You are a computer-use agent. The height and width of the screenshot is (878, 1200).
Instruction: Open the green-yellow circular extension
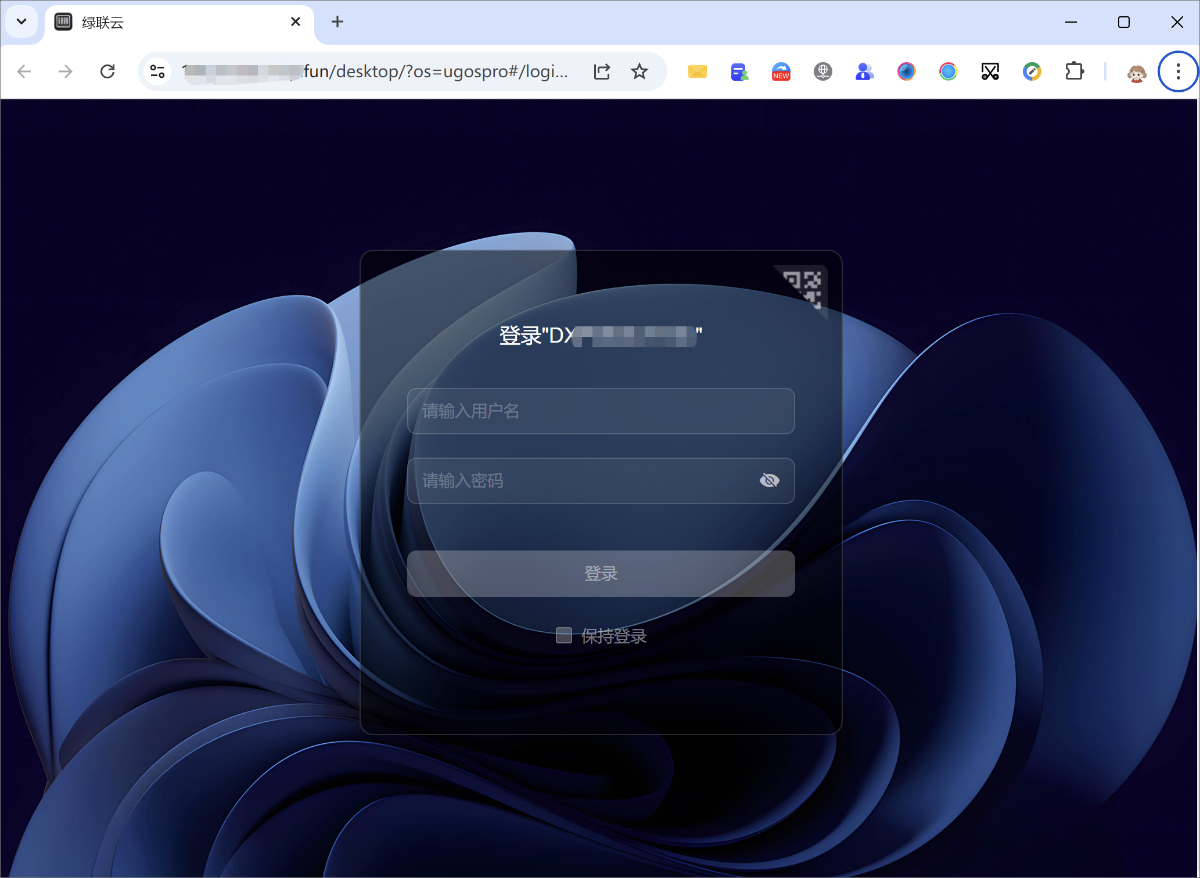(x=1032, y=72)
